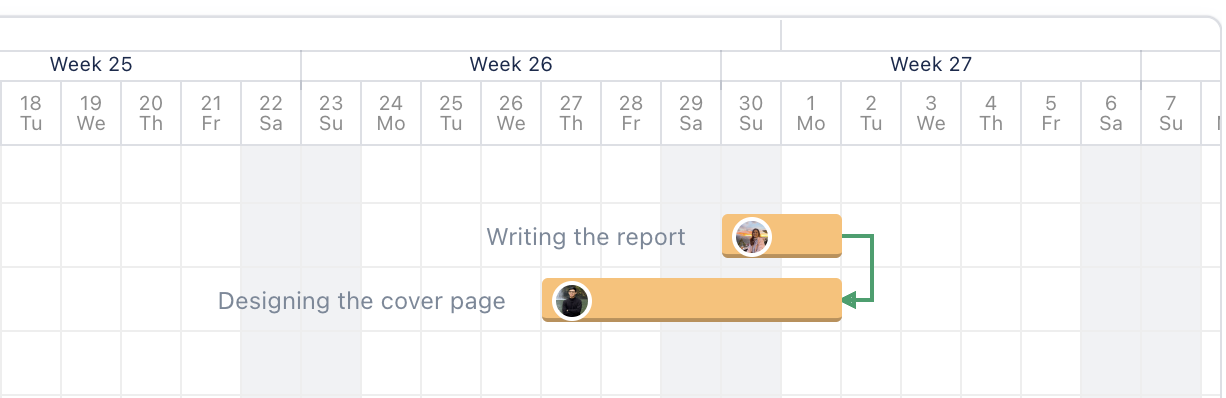This screenshot has height=398, width=1226.
Task: Select the 22 Sa date column header
Action: 271,113
